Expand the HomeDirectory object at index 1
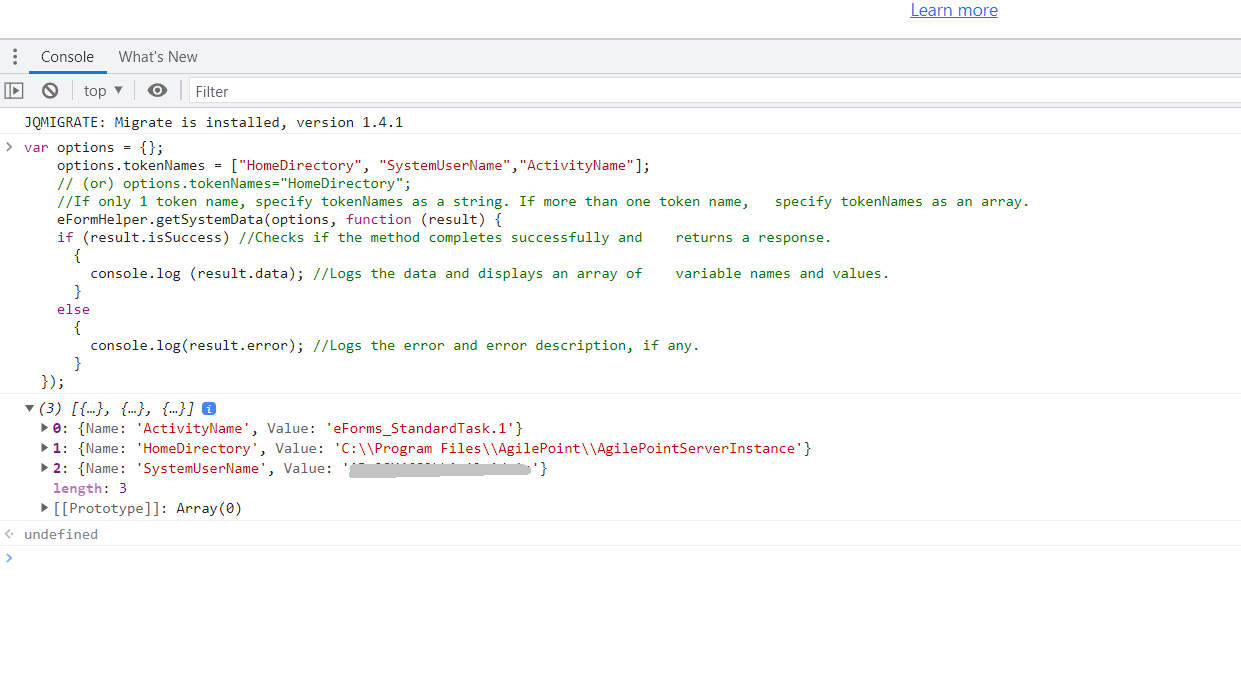Screen dimensions: 1241x688 44,448
